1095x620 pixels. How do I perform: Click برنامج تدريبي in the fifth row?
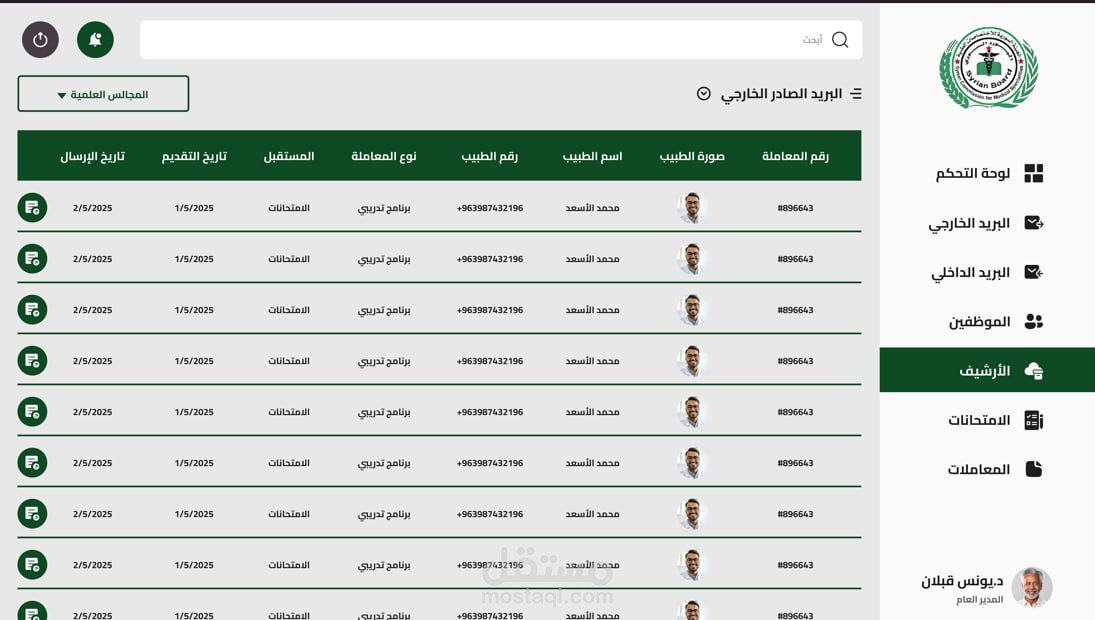(383, 412)
